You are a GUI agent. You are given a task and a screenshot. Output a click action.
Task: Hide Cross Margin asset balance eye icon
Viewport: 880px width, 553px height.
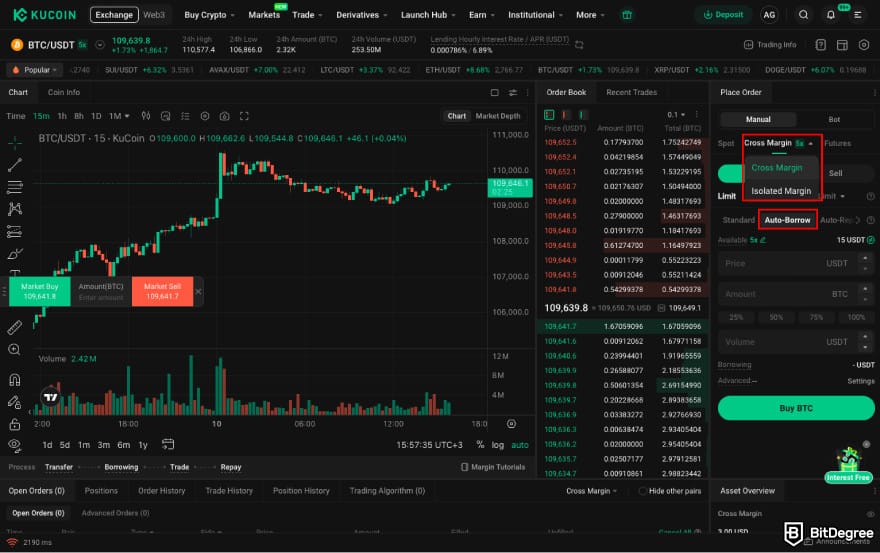click(870, 514)
